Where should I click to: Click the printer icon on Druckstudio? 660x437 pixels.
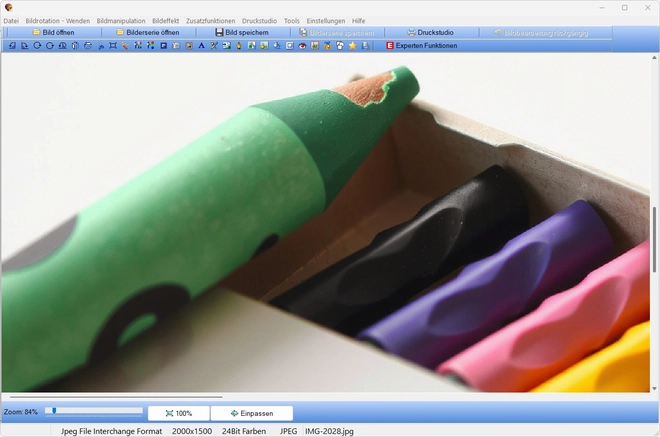point(411,33)
